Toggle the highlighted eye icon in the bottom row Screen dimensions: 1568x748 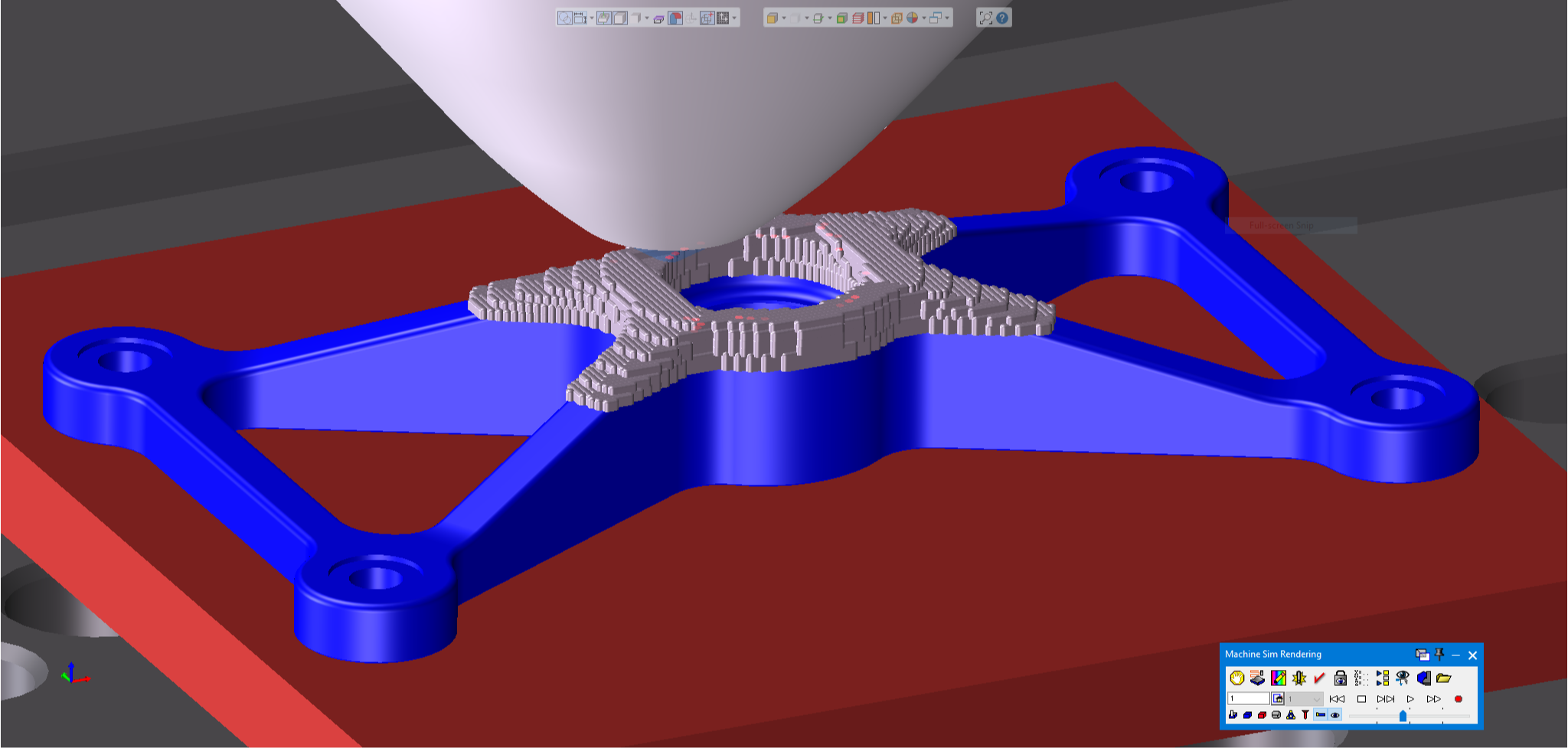point(1335,714)
